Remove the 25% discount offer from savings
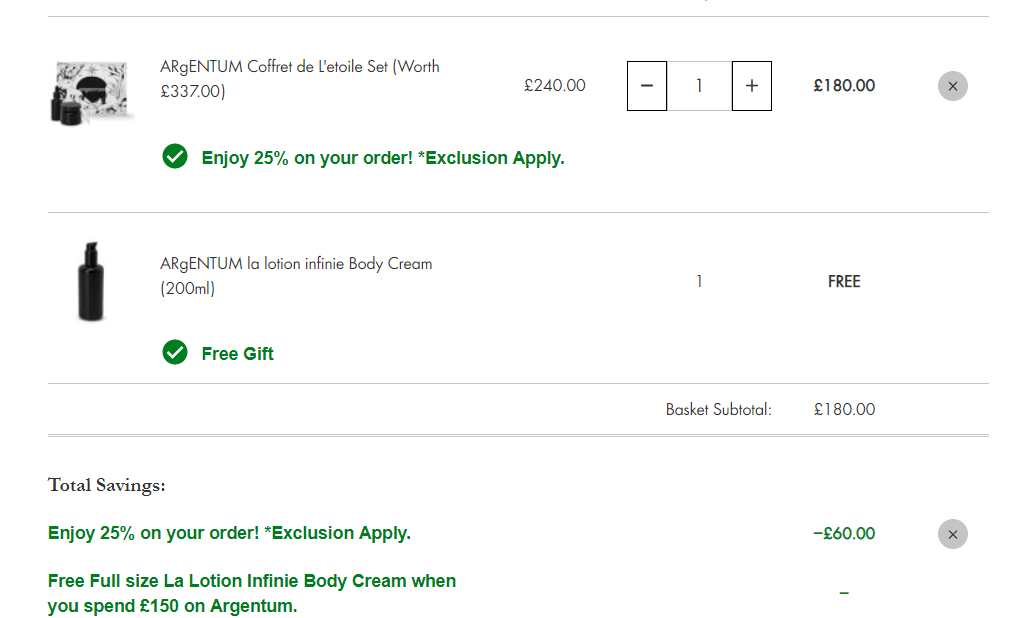1012x618 pixels. tap(953, 534)
